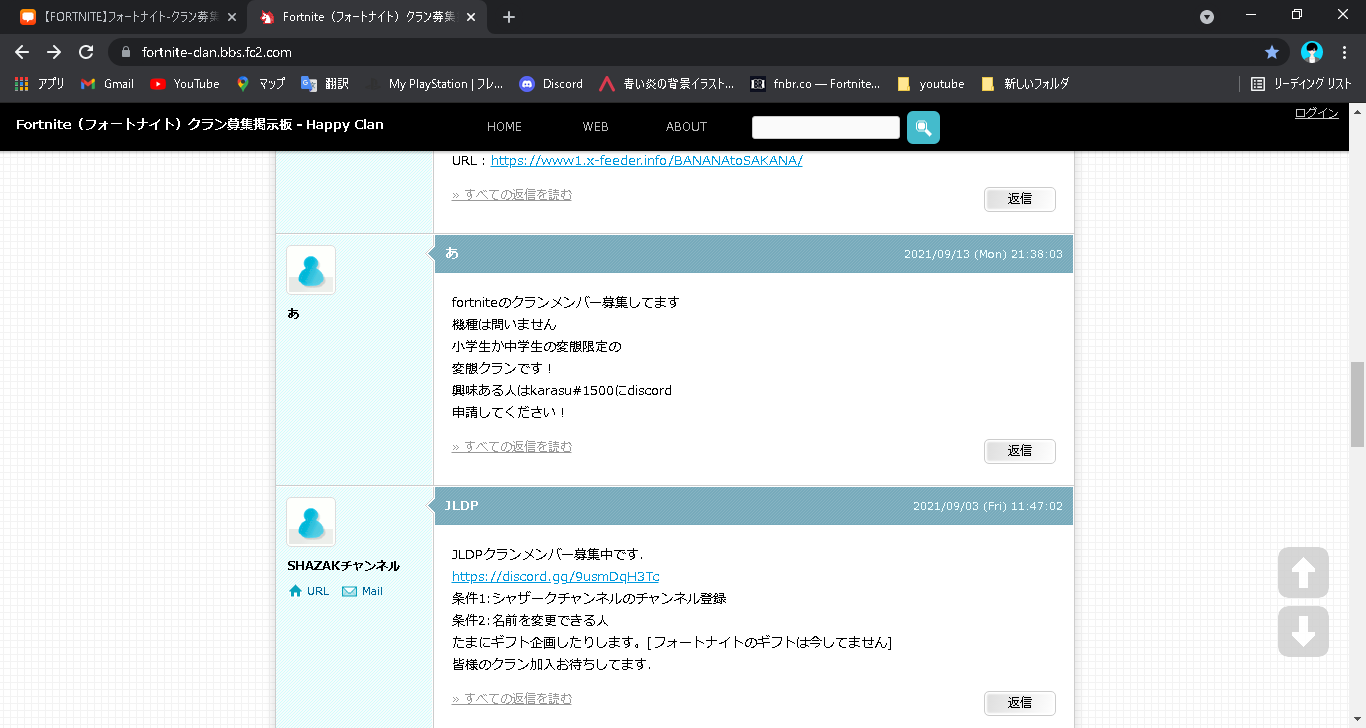Open YouTube bookmark with red icon

(x=185, y=84)
